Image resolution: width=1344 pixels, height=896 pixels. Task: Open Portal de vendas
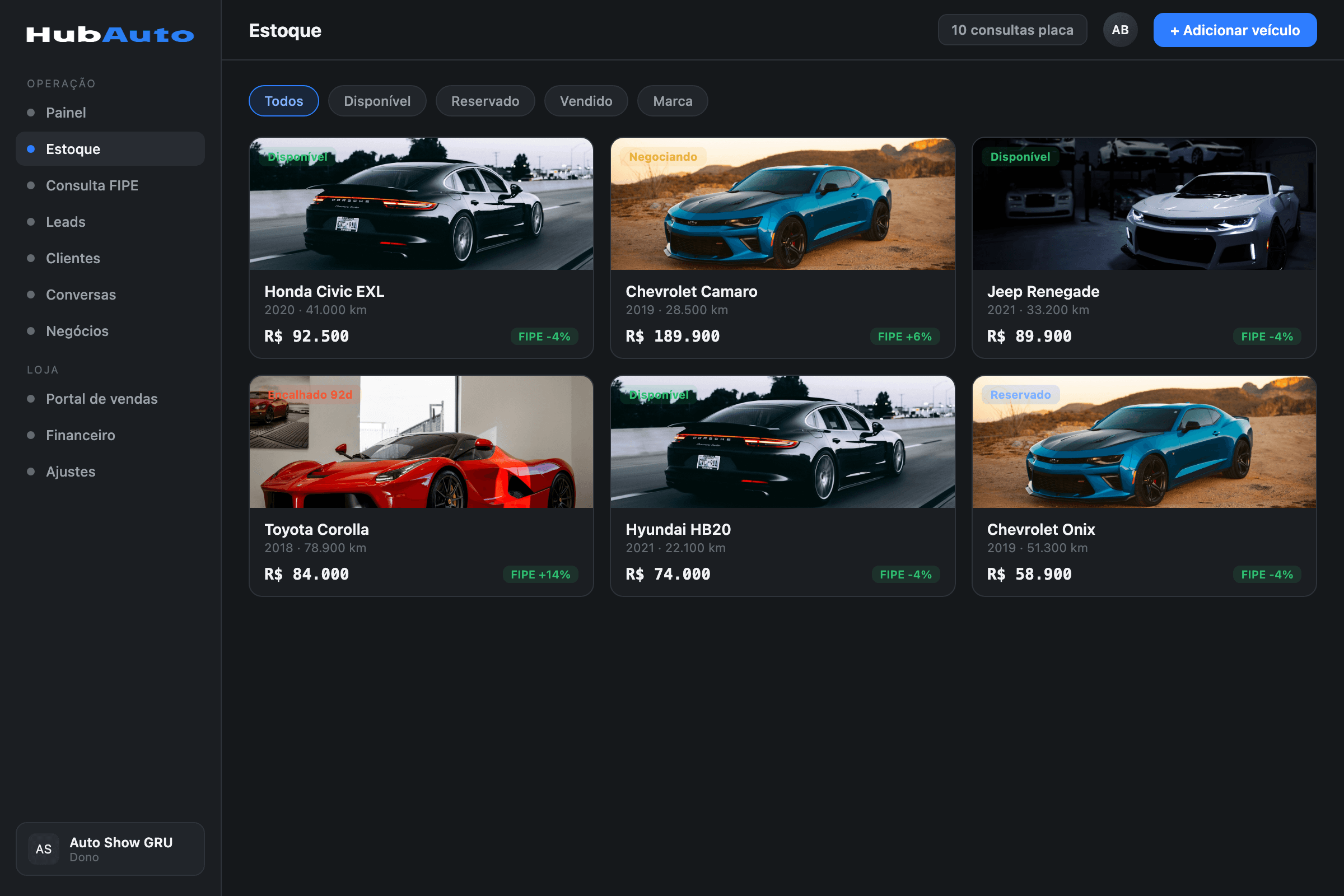[110, 399]
